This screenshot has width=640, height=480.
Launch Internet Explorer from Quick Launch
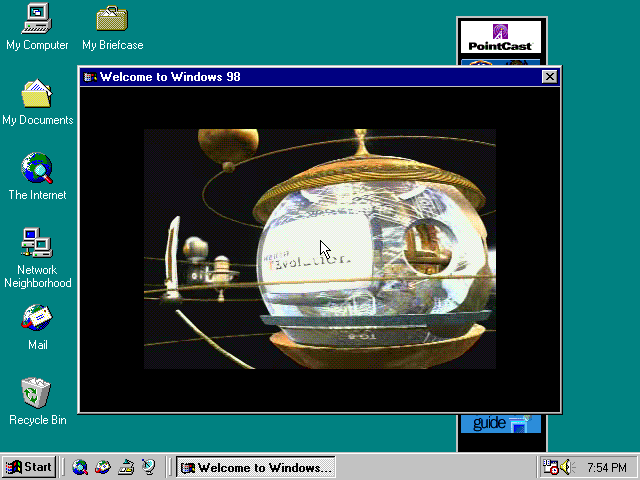[x=80, y=467]
